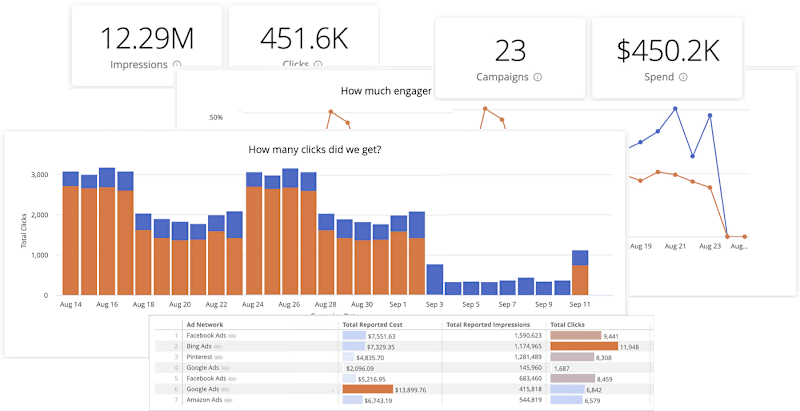The width and height of the screenshot is (800, 411).
Task: Open the info icon beside Clicks
Action: coord(318,64)
